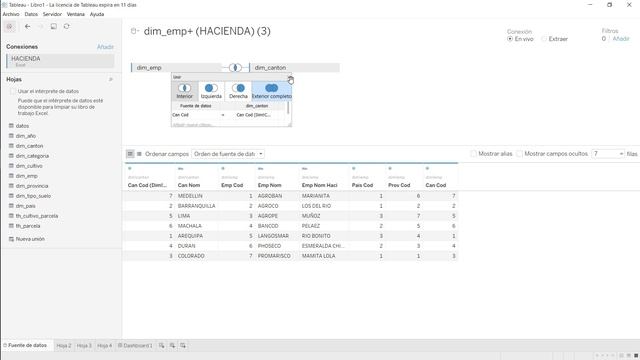Close the join dialog
640x360 pixels.
290,78
